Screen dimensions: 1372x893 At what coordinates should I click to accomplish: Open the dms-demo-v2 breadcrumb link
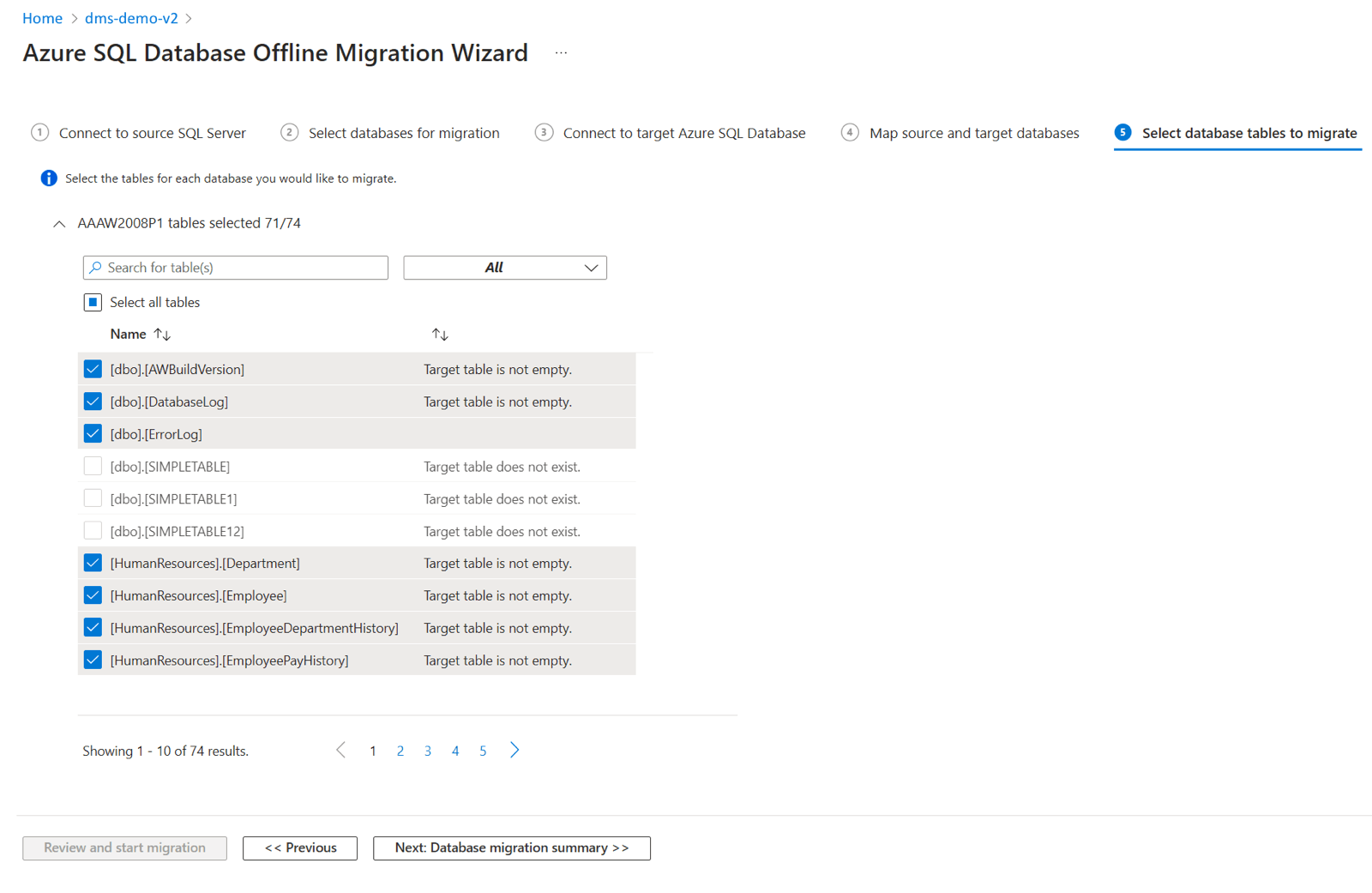click(131, 17)
